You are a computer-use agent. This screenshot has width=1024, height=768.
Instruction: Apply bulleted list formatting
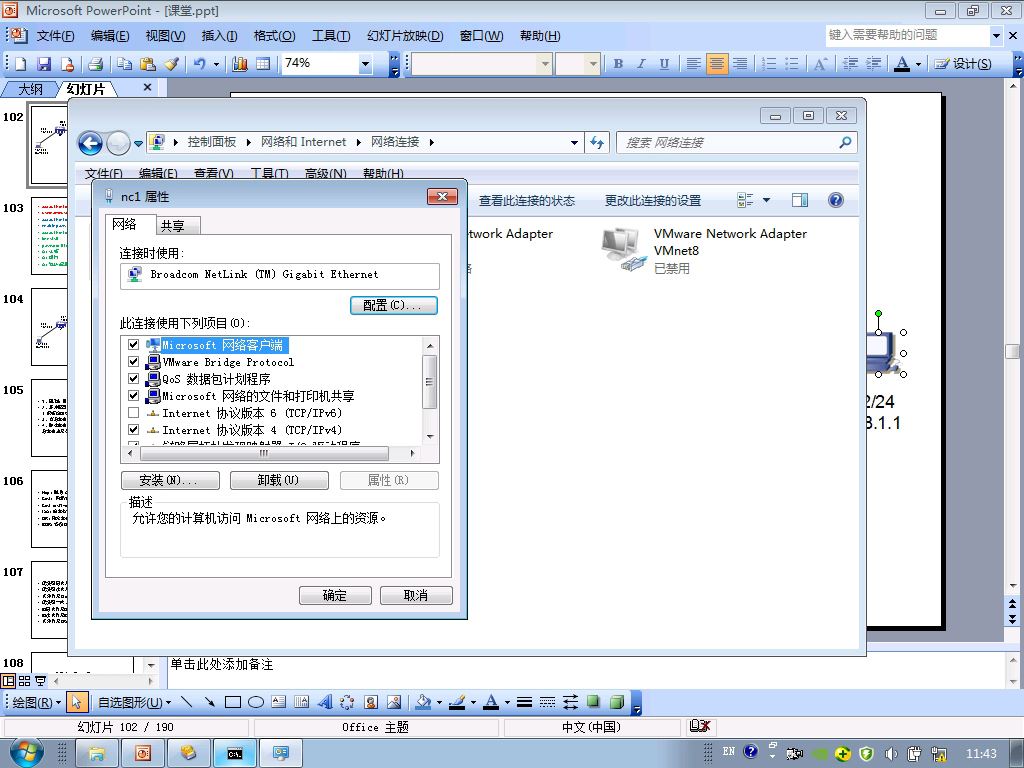click(792, 63)
